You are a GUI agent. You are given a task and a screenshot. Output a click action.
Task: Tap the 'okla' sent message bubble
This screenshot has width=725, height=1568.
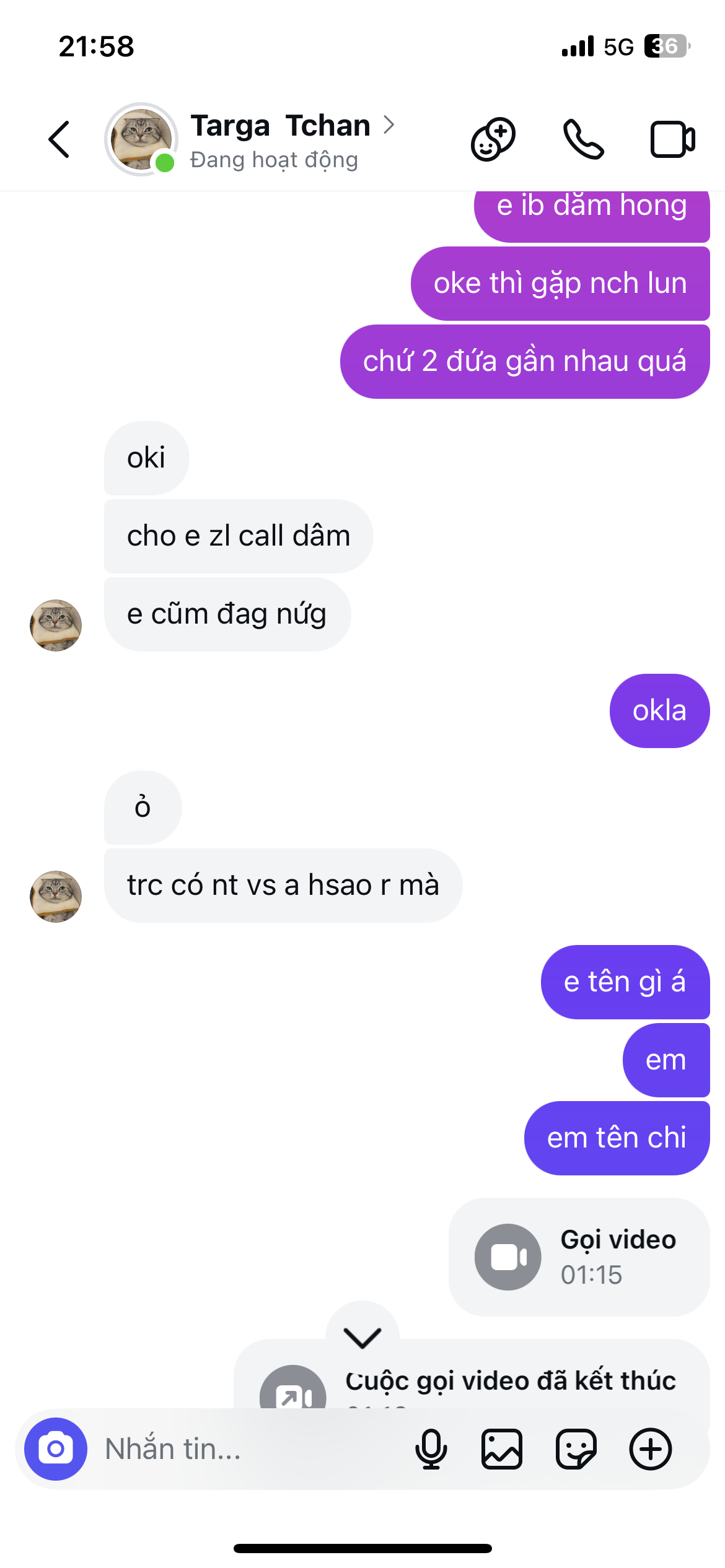[x=659, y=711]
